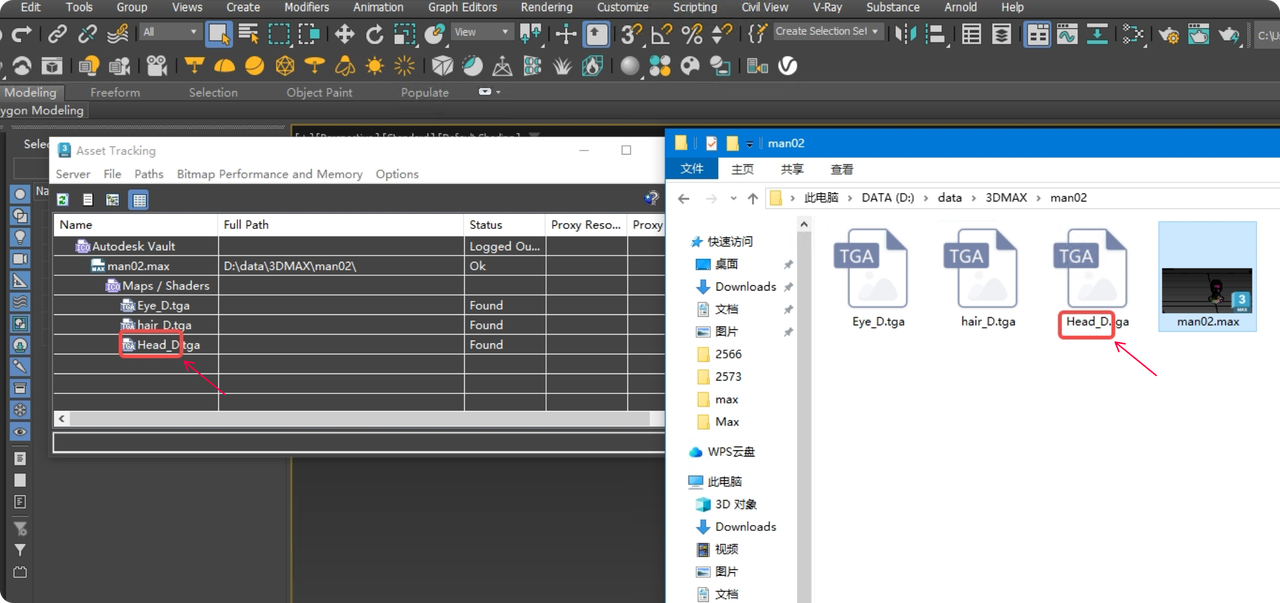Select the Head_D.tga row in Asset Tracking
The width and height of the screenshot is (1280, 603).
(x=359, y=345)
